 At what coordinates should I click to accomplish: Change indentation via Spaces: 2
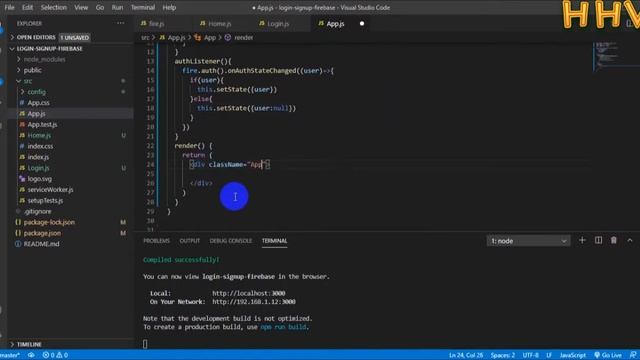[x=503, y=355]
